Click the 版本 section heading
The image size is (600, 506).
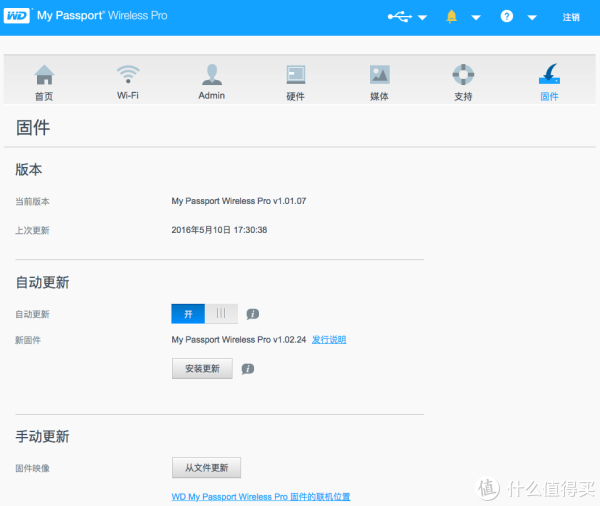[x=29, y=169]
